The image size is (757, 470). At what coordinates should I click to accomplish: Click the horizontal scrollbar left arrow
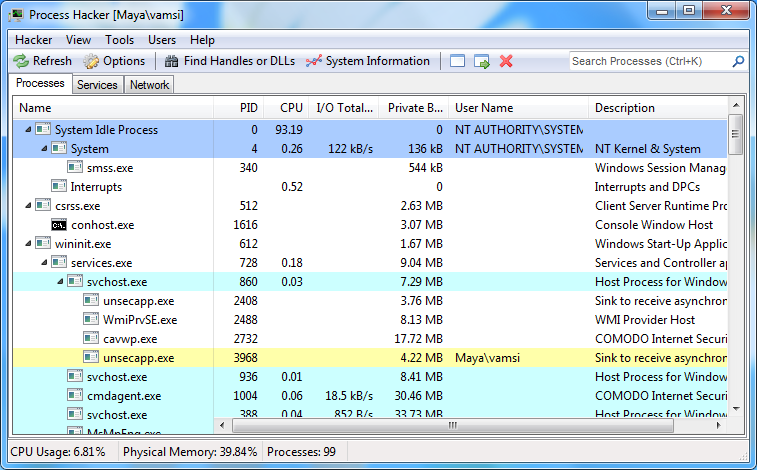tap(222, 425)
